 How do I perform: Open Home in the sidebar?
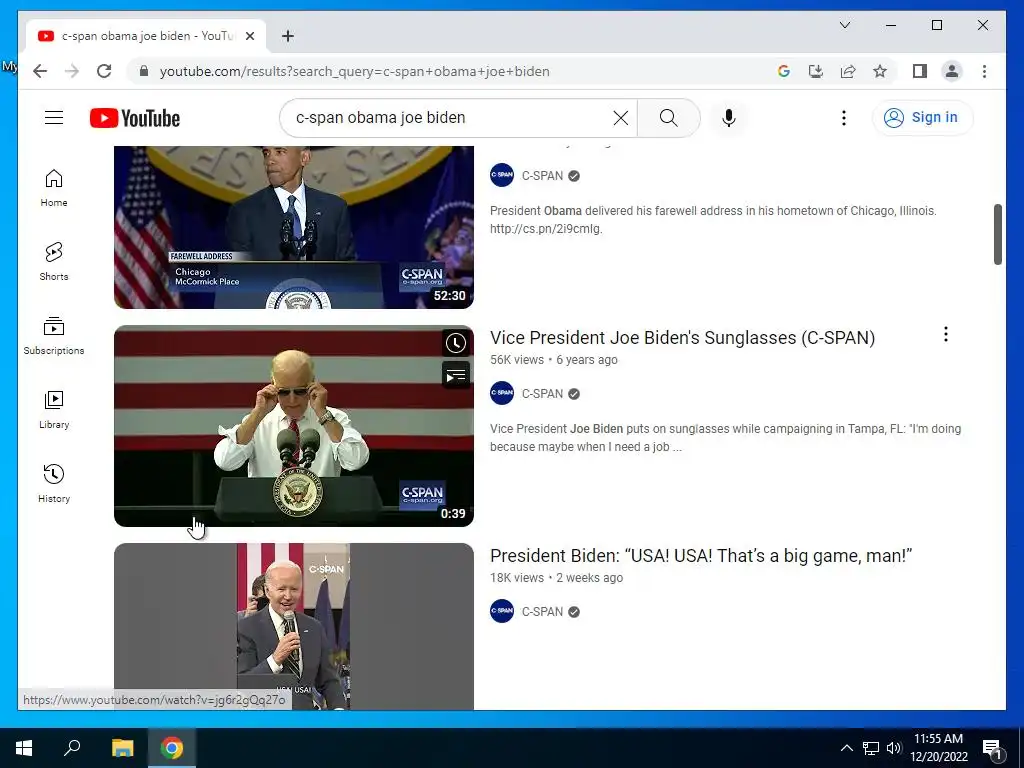[54, 188]
